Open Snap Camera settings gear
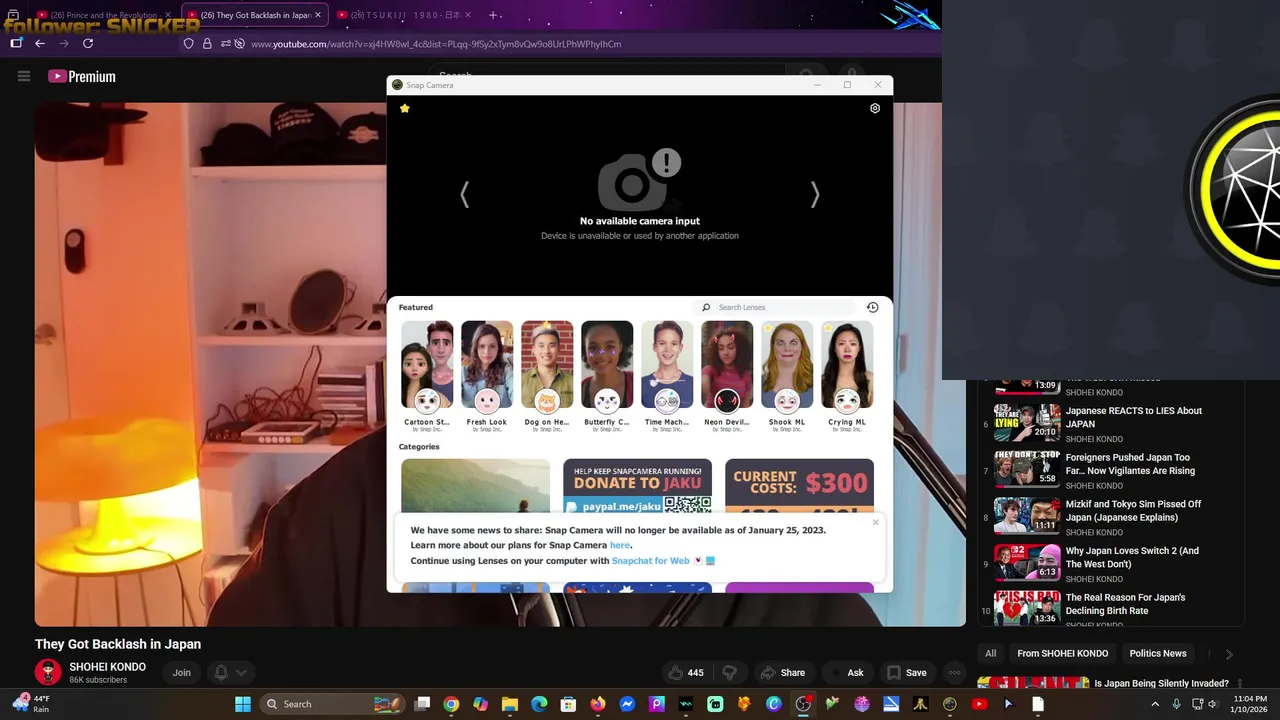Viewport: 1280px width, 720px height. pos(875,108)
